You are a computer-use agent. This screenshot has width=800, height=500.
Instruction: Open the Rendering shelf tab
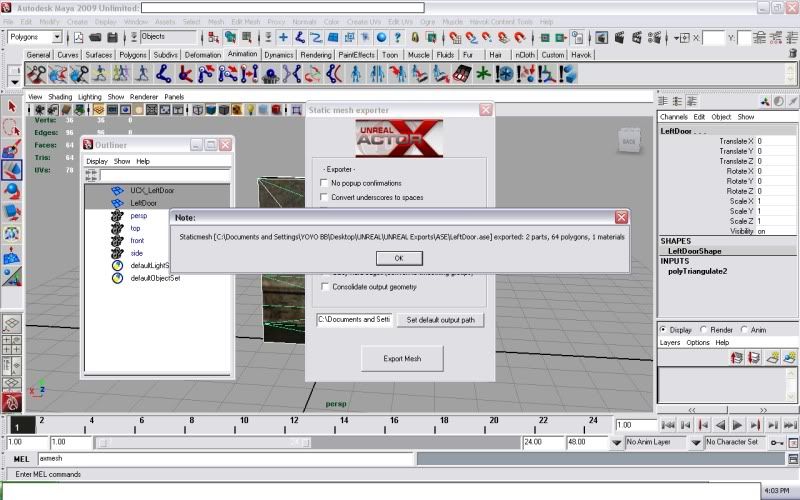(315, 55)
